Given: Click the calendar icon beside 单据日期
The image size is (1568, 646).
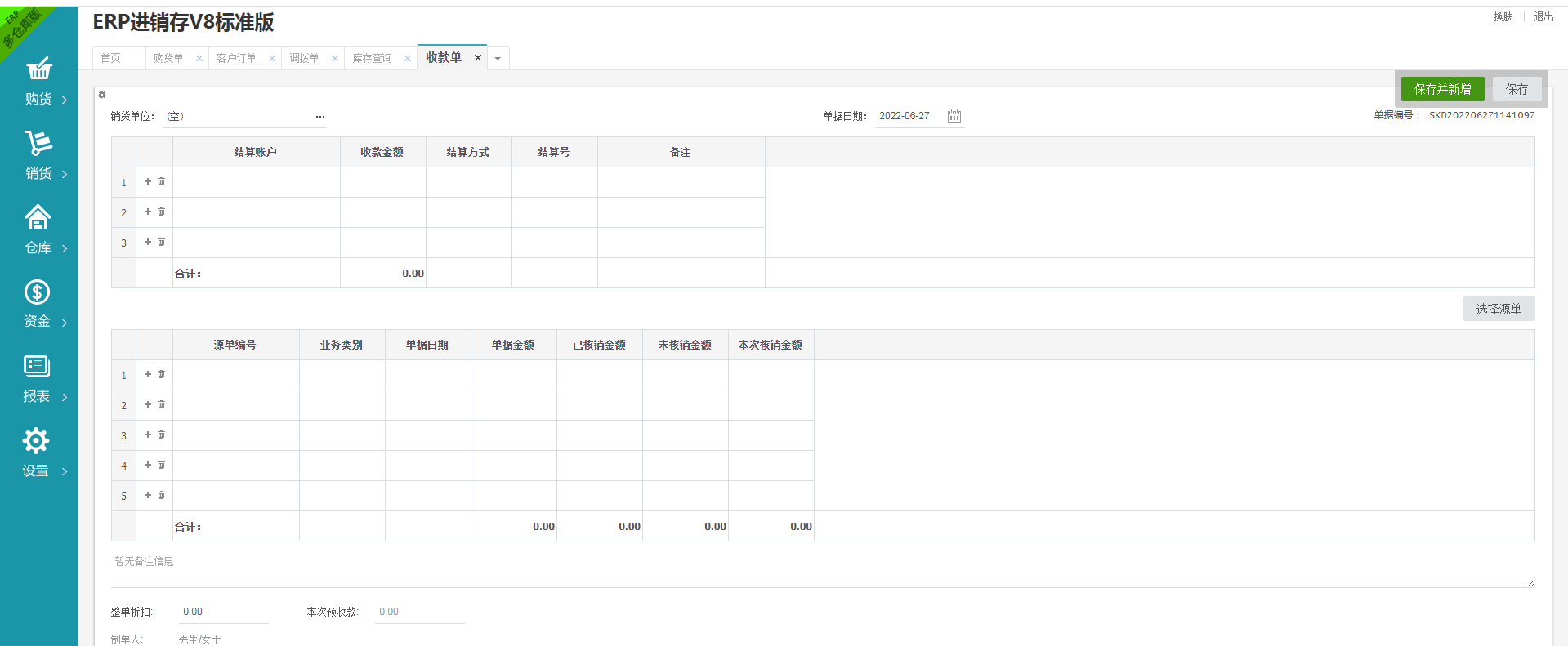Looking at the screenshot, I should pos(954,116).
